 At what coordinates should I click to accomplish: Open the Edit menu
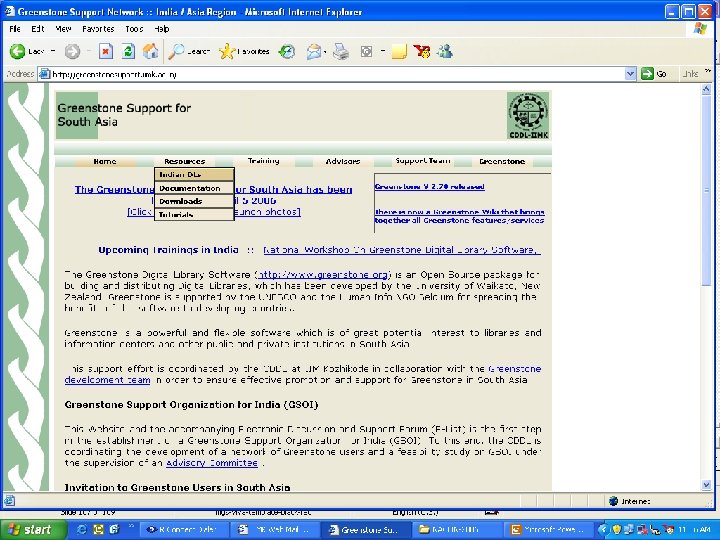[x=38, y=29]
